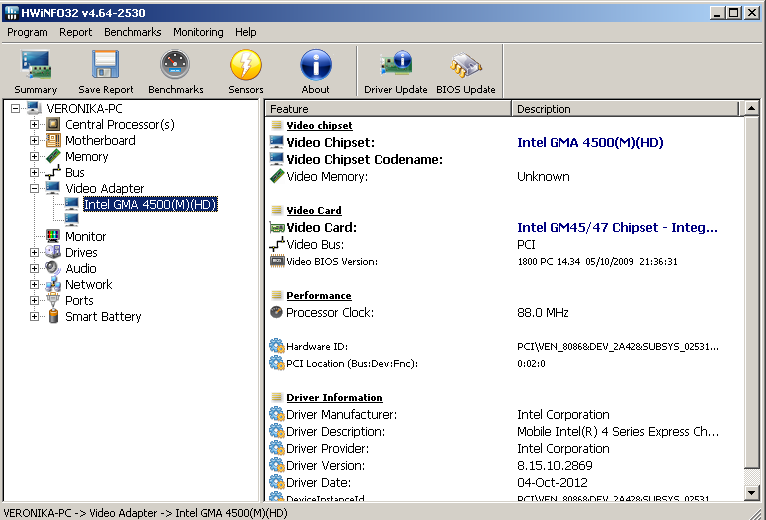Select the Smart Battery tree item
The height and width of the screenshot is (520, 766).
coord(103,317)
